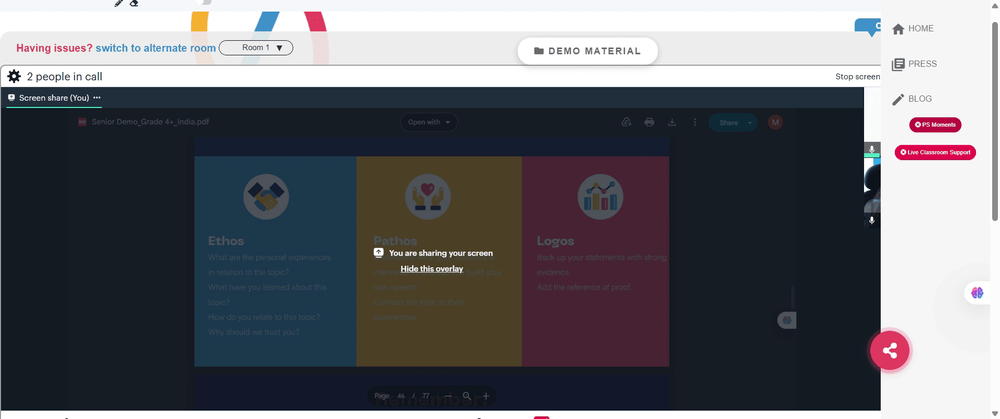The image size is (1000, 419).
Task: Open Press page in sidebar
Action: [x=914, y=64]
